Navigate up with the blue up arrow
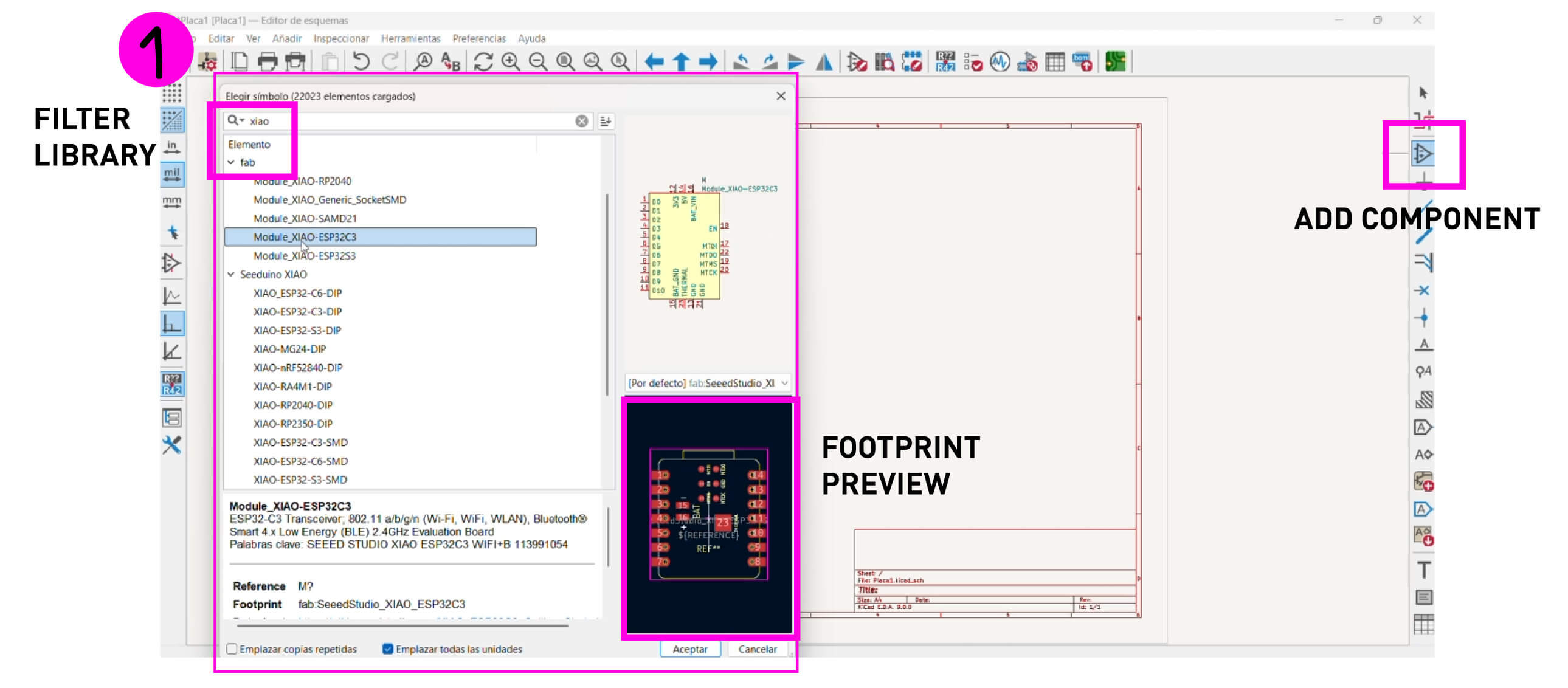1568x688 pixels. point(681,61)
